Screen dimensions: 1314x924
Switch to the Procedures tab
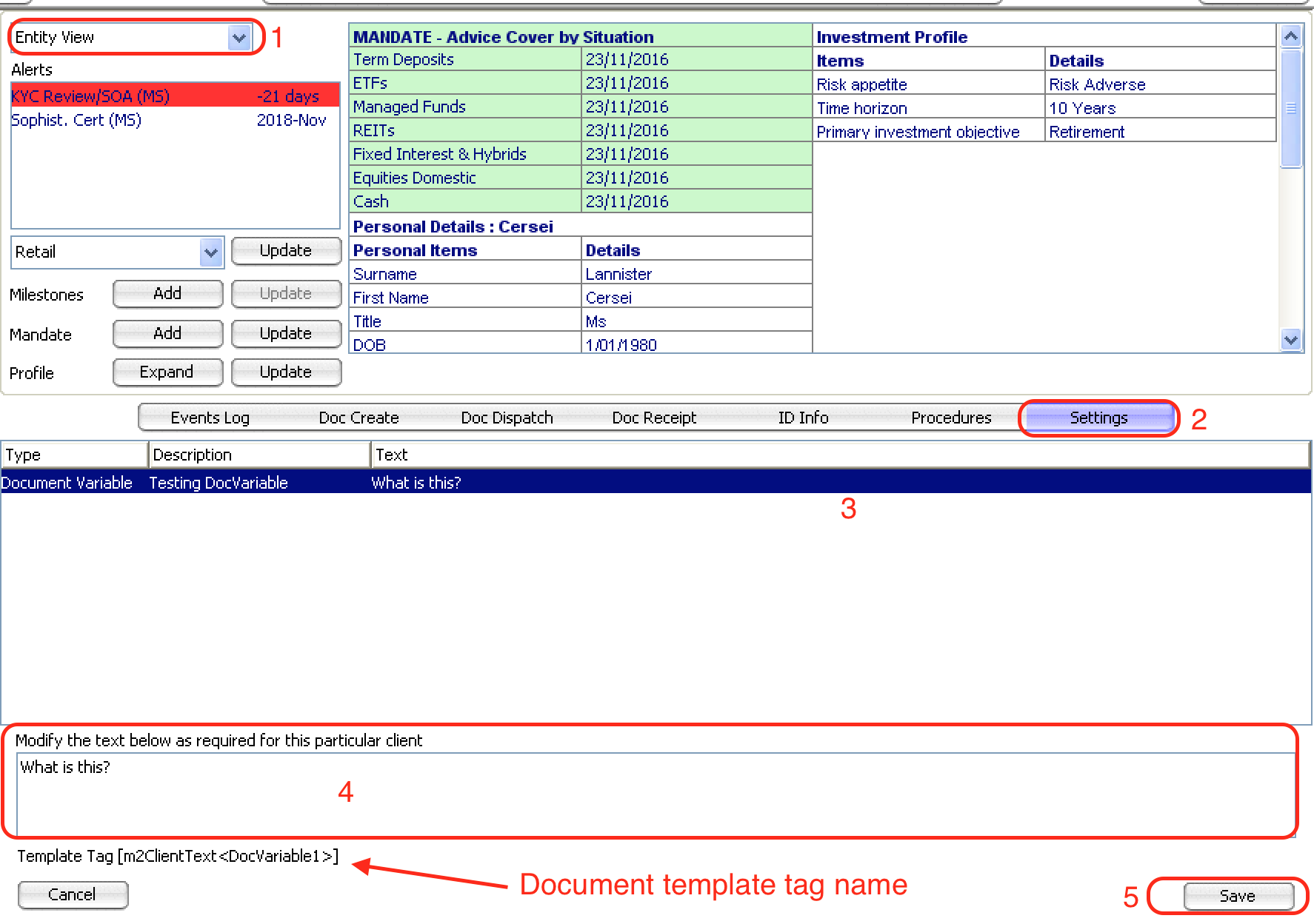click(x=951, y=418)
